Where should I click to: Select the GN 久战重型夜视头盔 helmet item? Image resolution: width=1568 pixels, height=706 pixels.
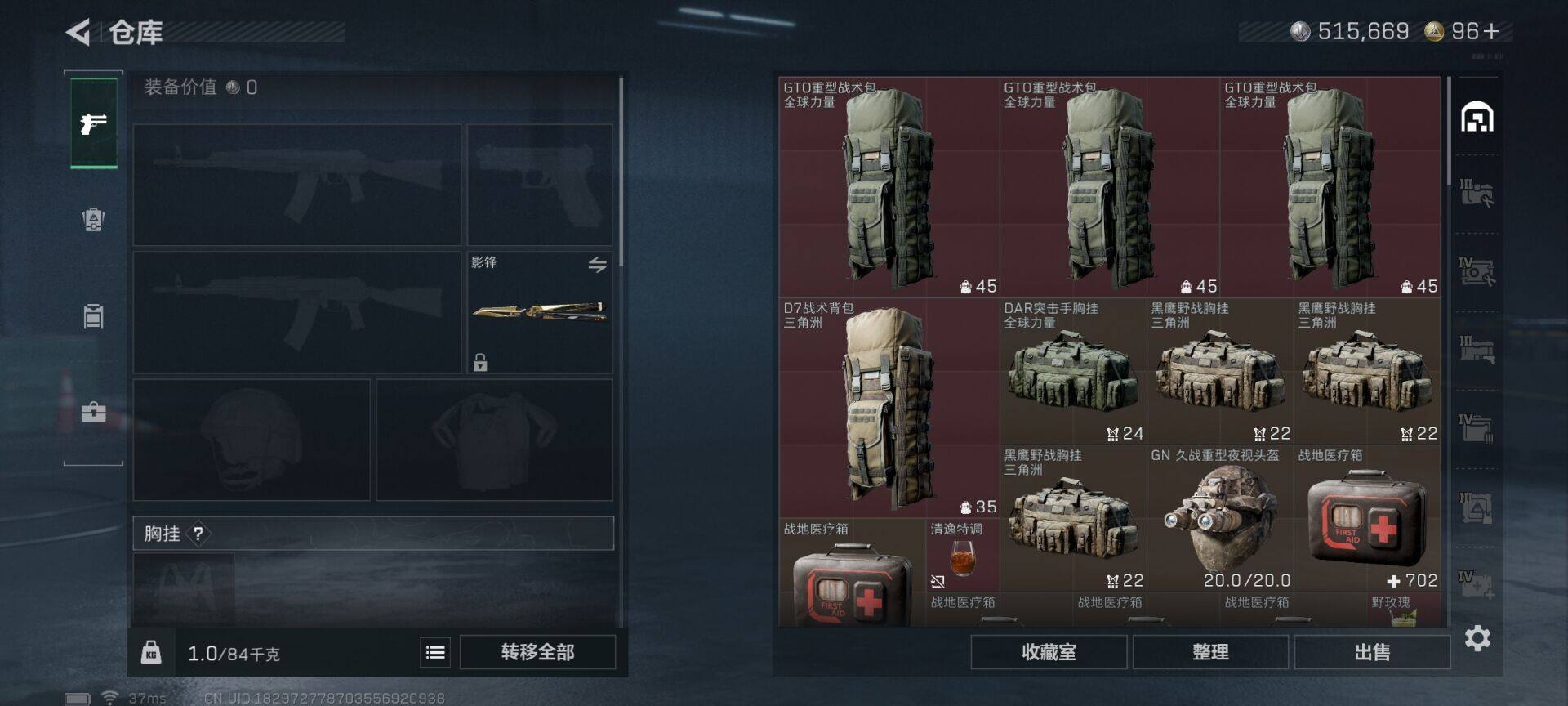(x=1220, y=518)
